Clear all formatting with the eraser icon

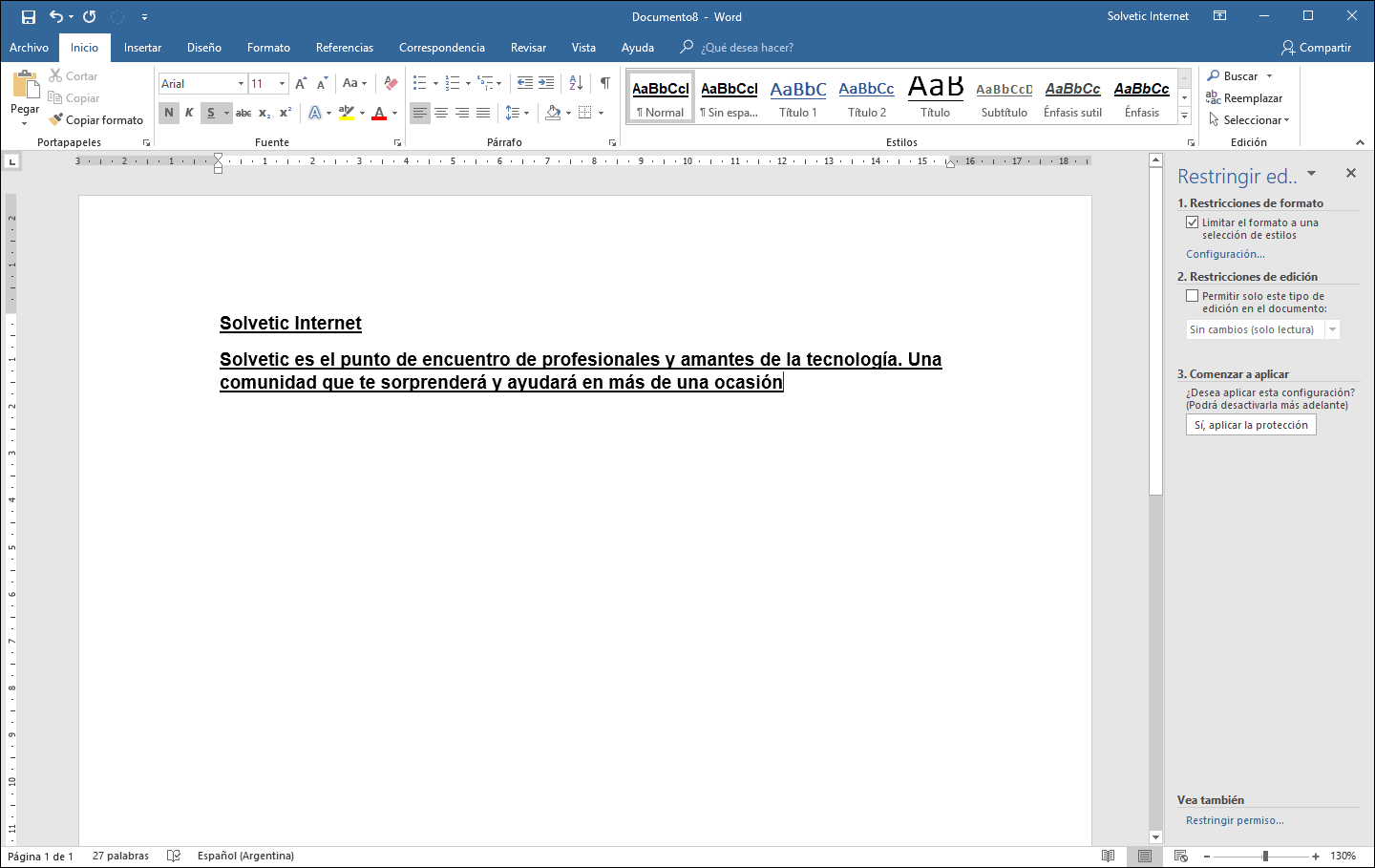(x=391, y=83)
